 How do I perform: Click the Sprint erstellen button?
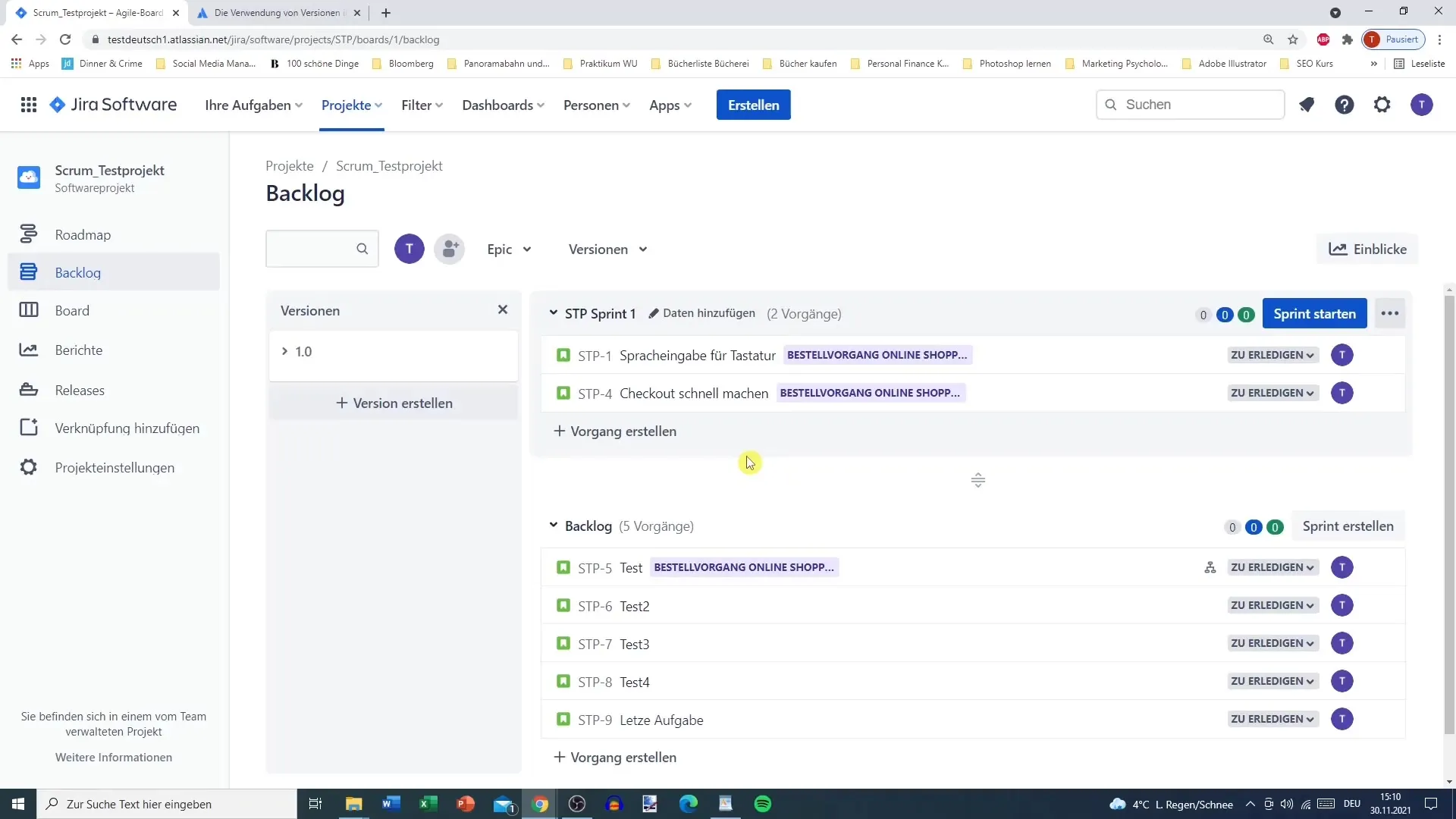pos(1348,526)
